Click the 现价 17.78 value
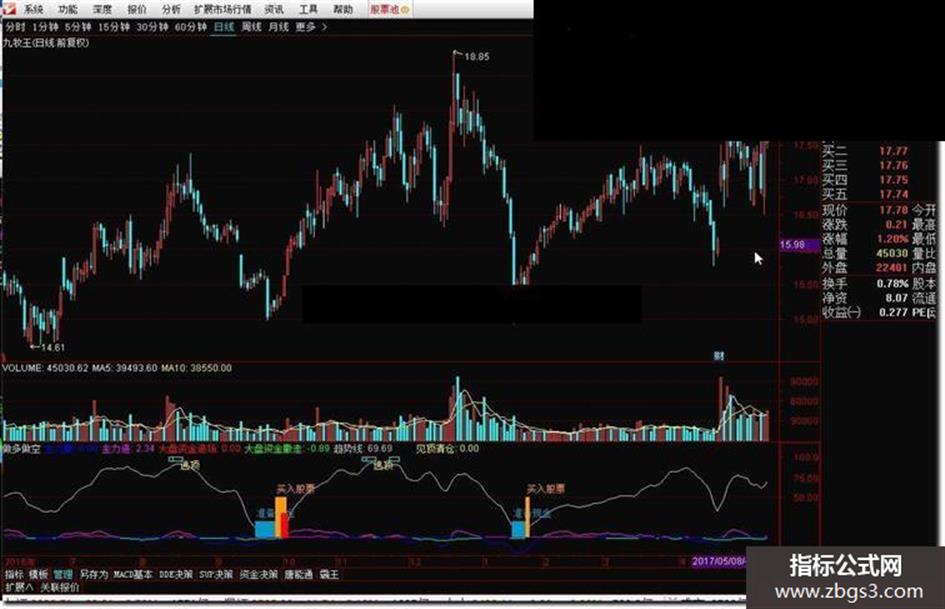The height and width of the screenshot is (609, 945). tap(893, 210)
